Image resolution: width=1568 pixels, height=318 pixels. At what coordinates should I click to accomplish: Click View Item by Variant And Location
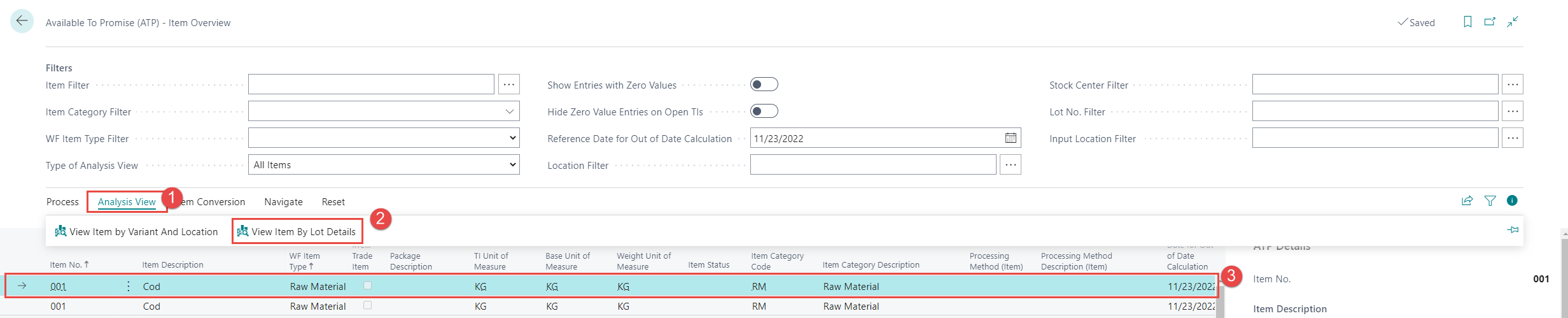136,232
